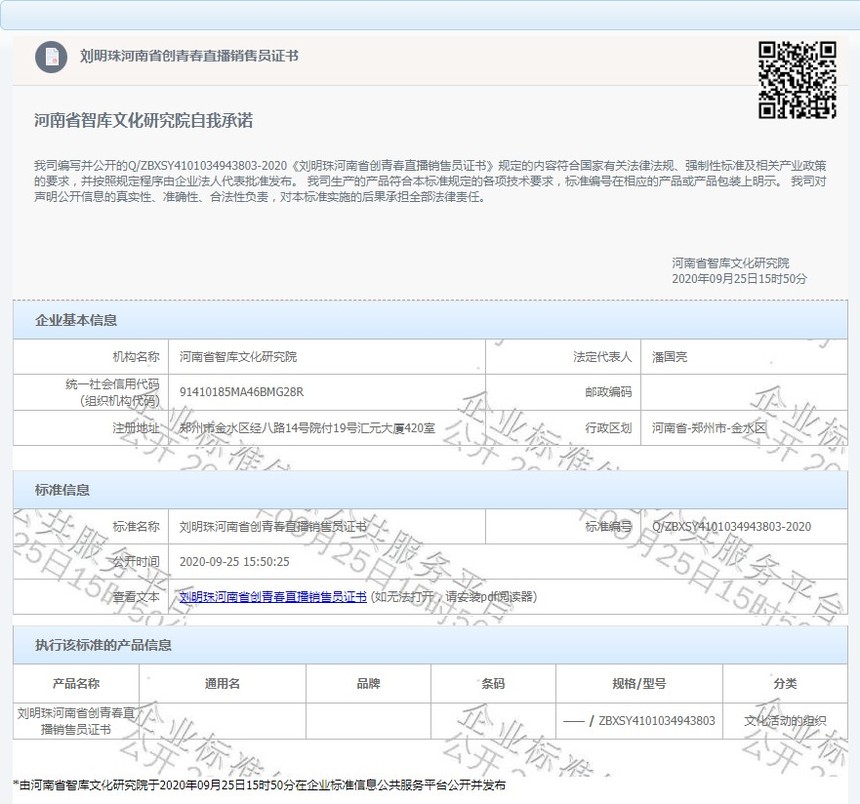
Task: Click the 品牌 column header
Action: (x=368, y=683)
